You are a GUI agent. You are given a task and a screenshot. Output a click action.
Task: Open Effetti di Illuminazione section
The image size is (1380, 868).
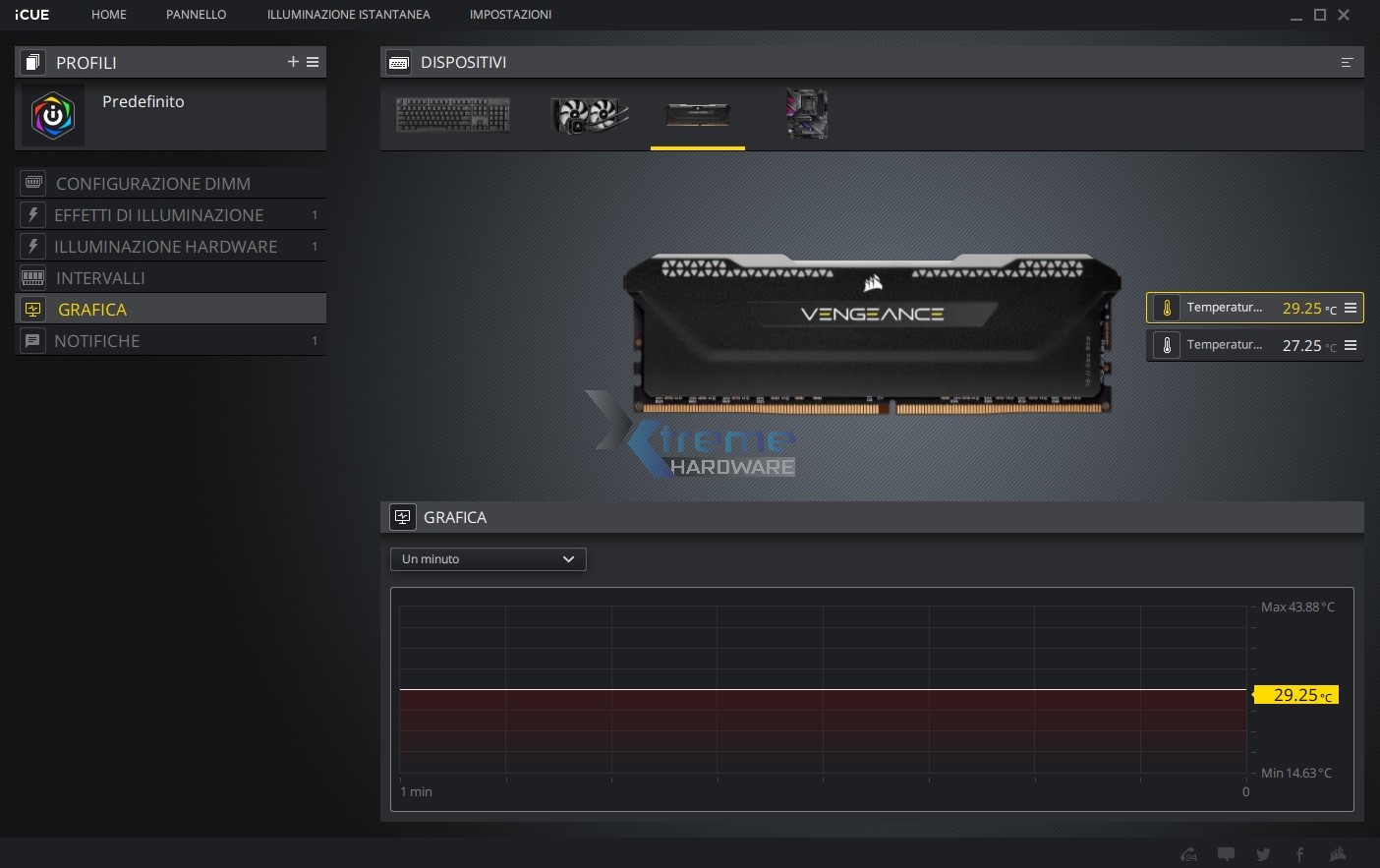[x=158, y=215]
